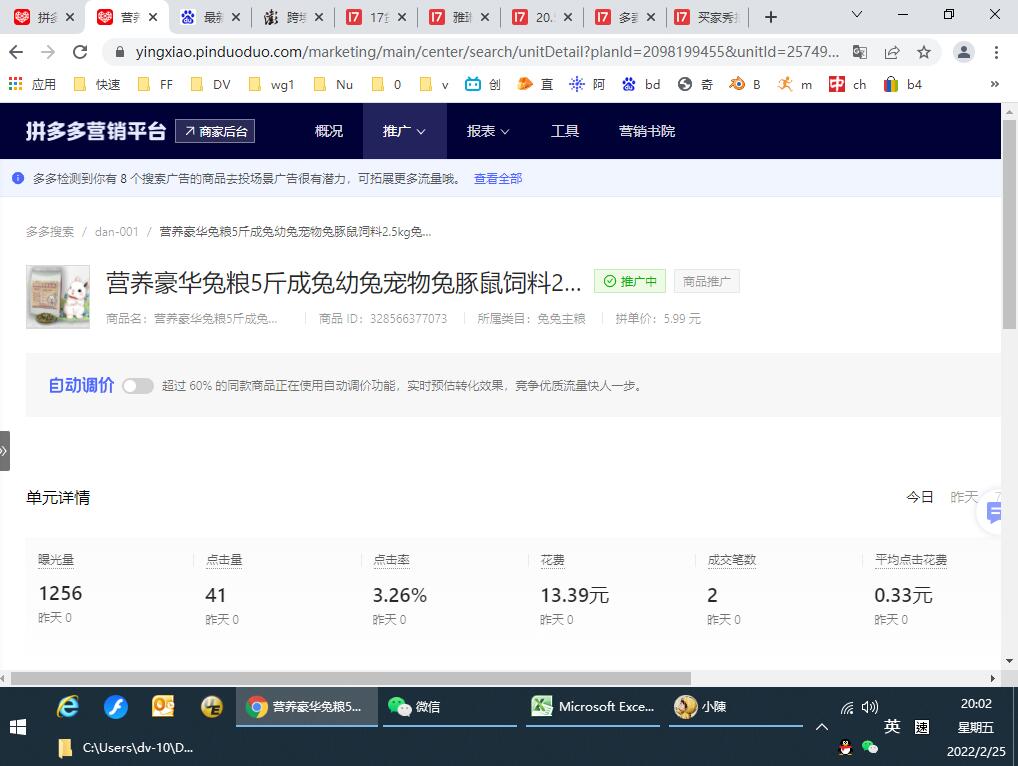Open the wg1 bookmark folder
Viewport: 1018px width, 766px height.
(x=272, y=84)
